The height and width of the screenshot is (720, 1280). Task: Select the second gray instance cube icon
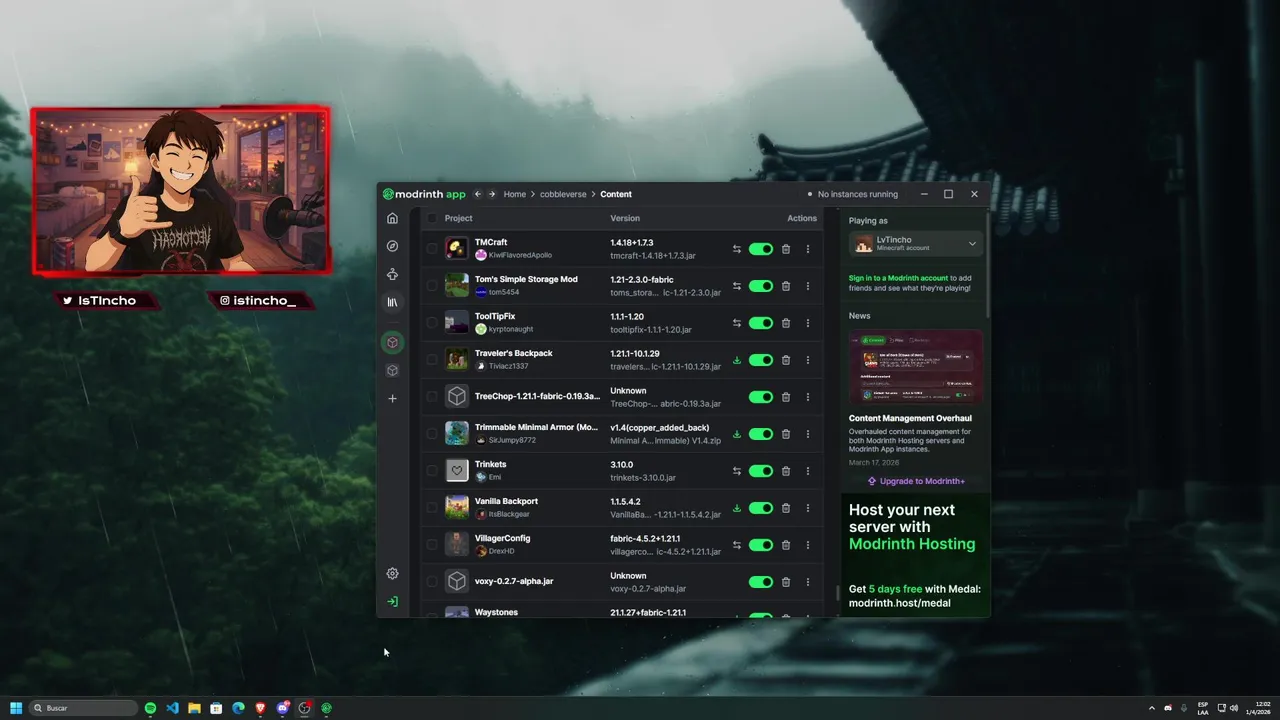[392, 370]
